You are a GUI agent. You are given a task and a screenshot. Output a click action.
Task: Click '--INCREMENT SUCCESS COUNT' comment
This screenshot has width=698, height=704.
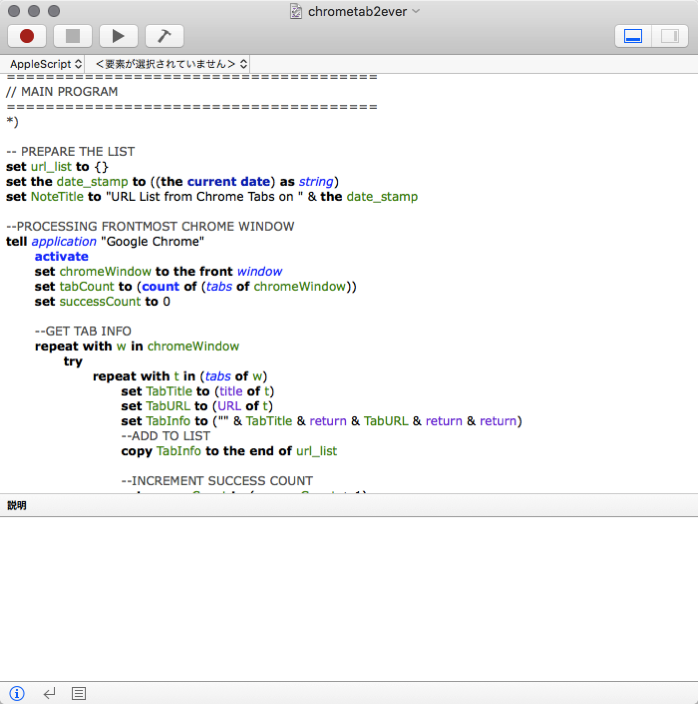(x=217, y=481)
